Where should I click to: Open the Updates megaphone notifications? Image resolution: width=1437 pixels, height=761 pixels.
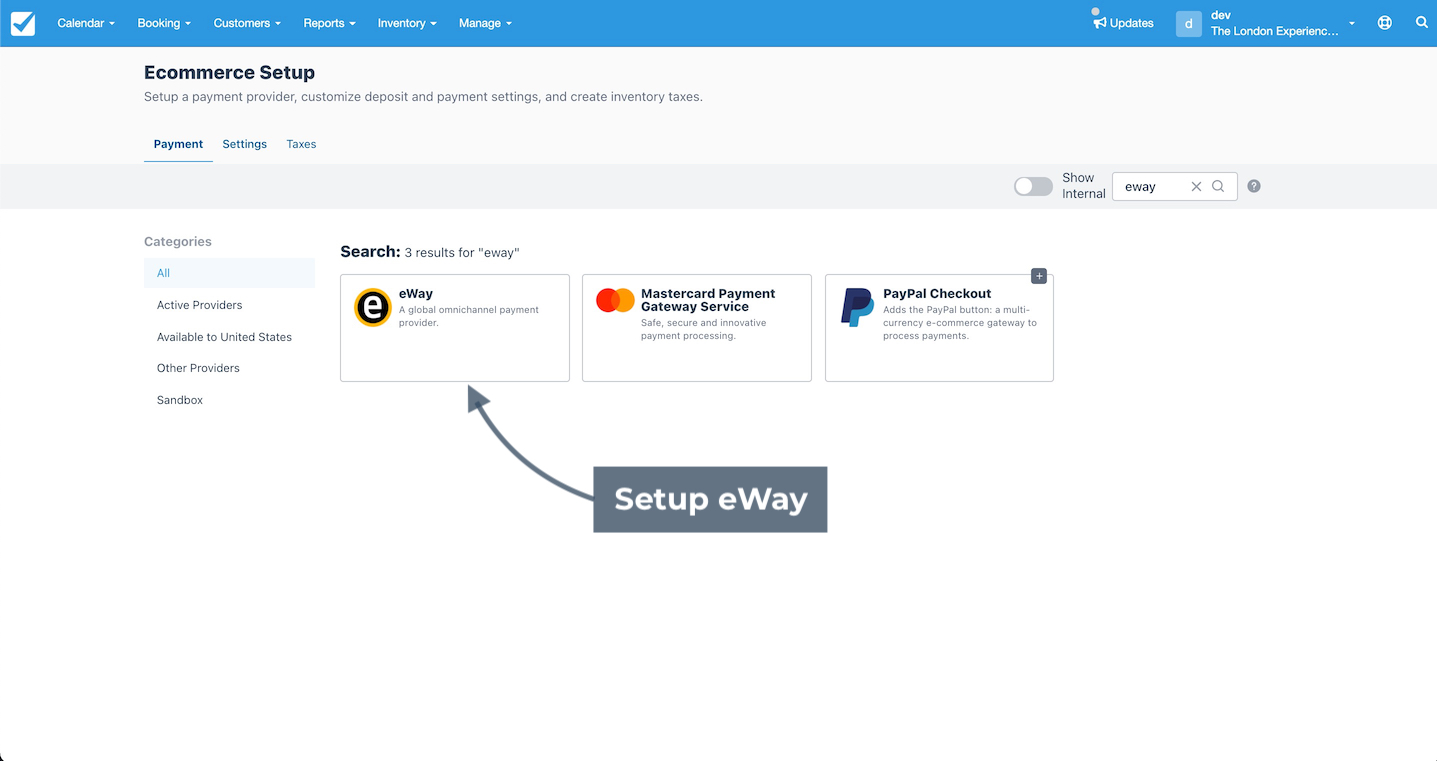tap(1123, 23)
